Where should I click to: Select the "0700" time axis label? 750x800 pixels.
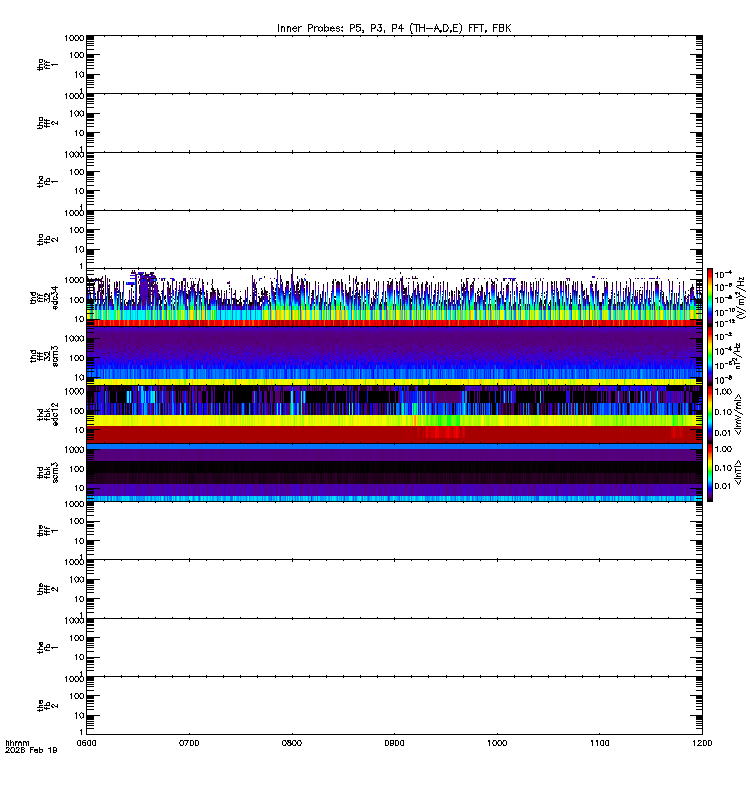(189, 743)
